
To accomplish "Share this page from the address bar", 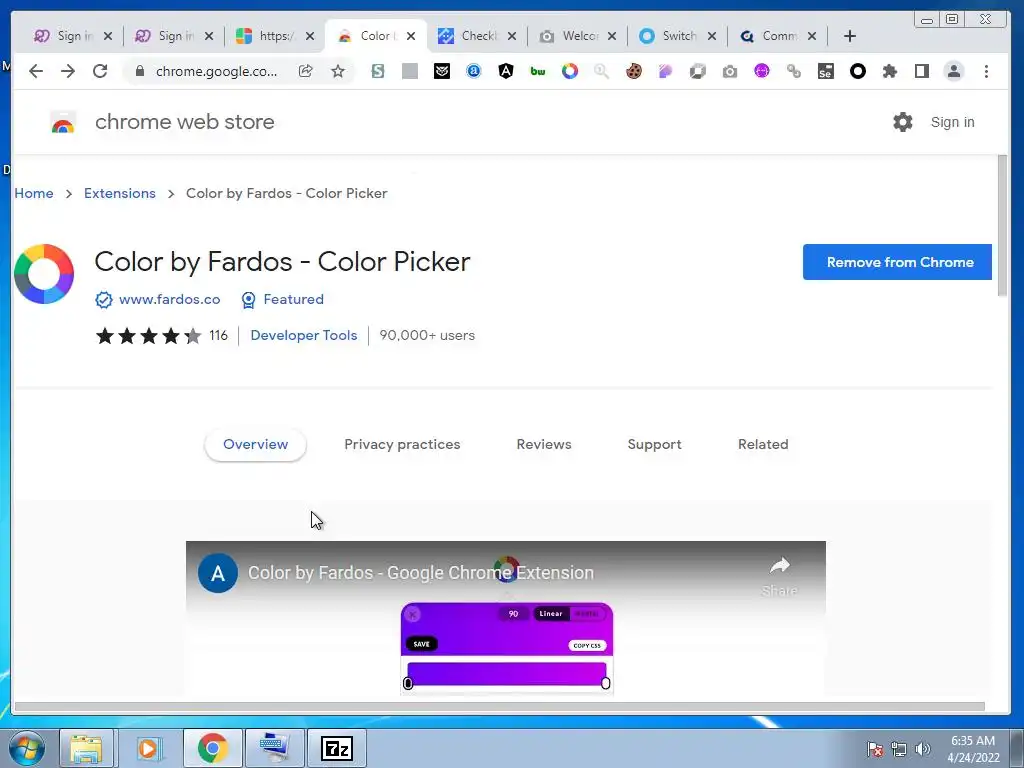I will [306, 71].
